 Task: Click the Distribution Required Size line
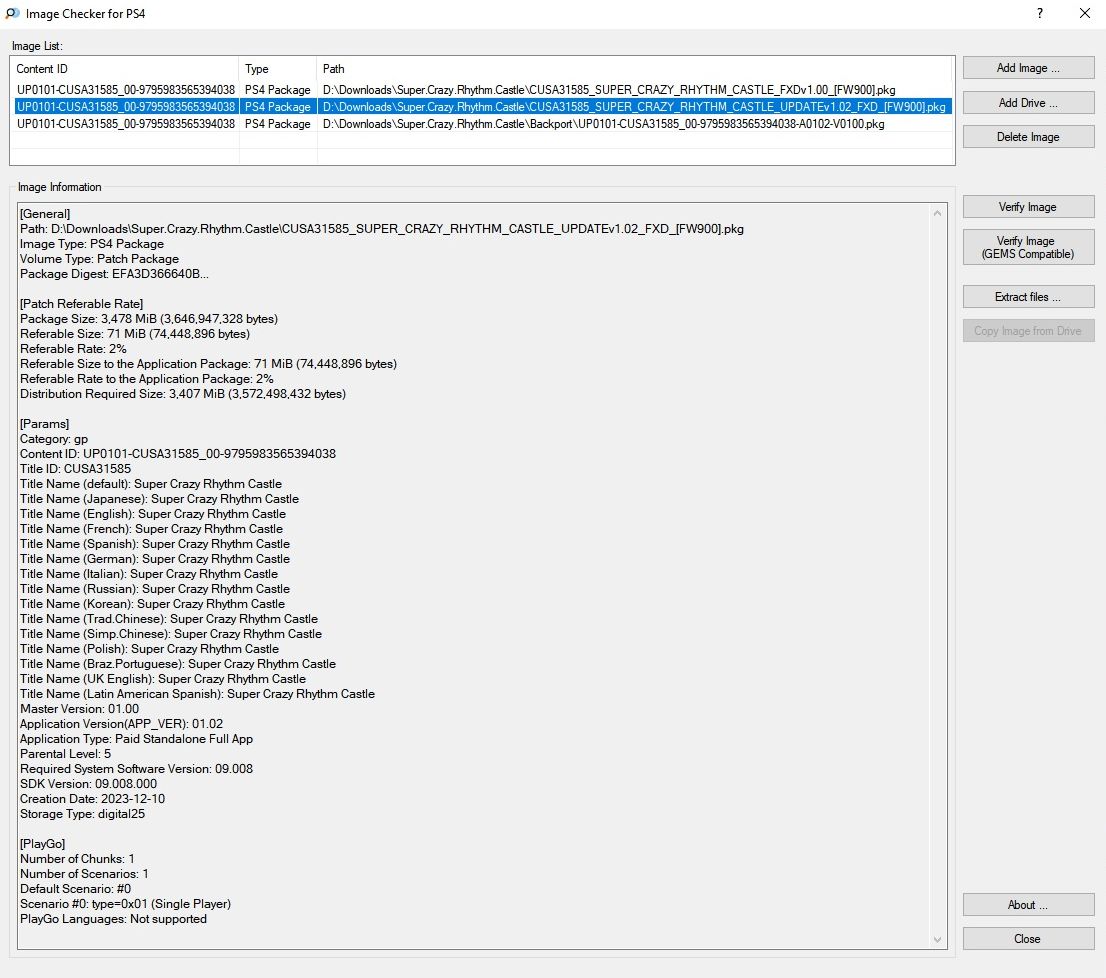click(183, 393)
